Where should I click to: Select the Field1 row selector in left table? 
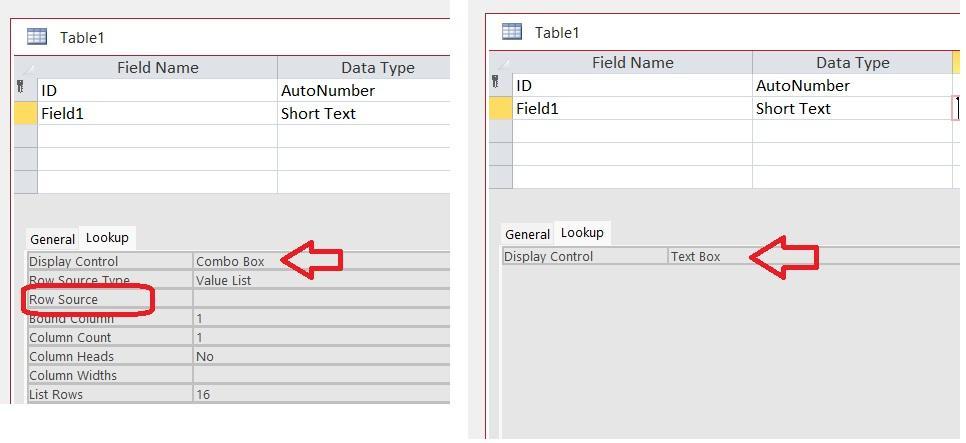coord(25,113)
